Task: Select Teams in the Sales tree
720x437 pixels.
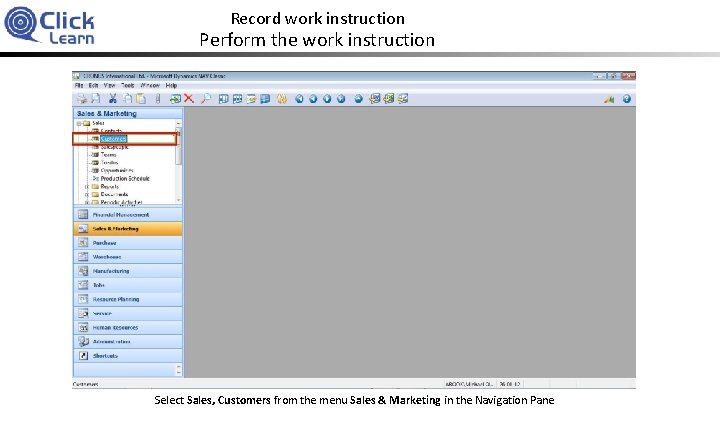Action: click(108, 155)
